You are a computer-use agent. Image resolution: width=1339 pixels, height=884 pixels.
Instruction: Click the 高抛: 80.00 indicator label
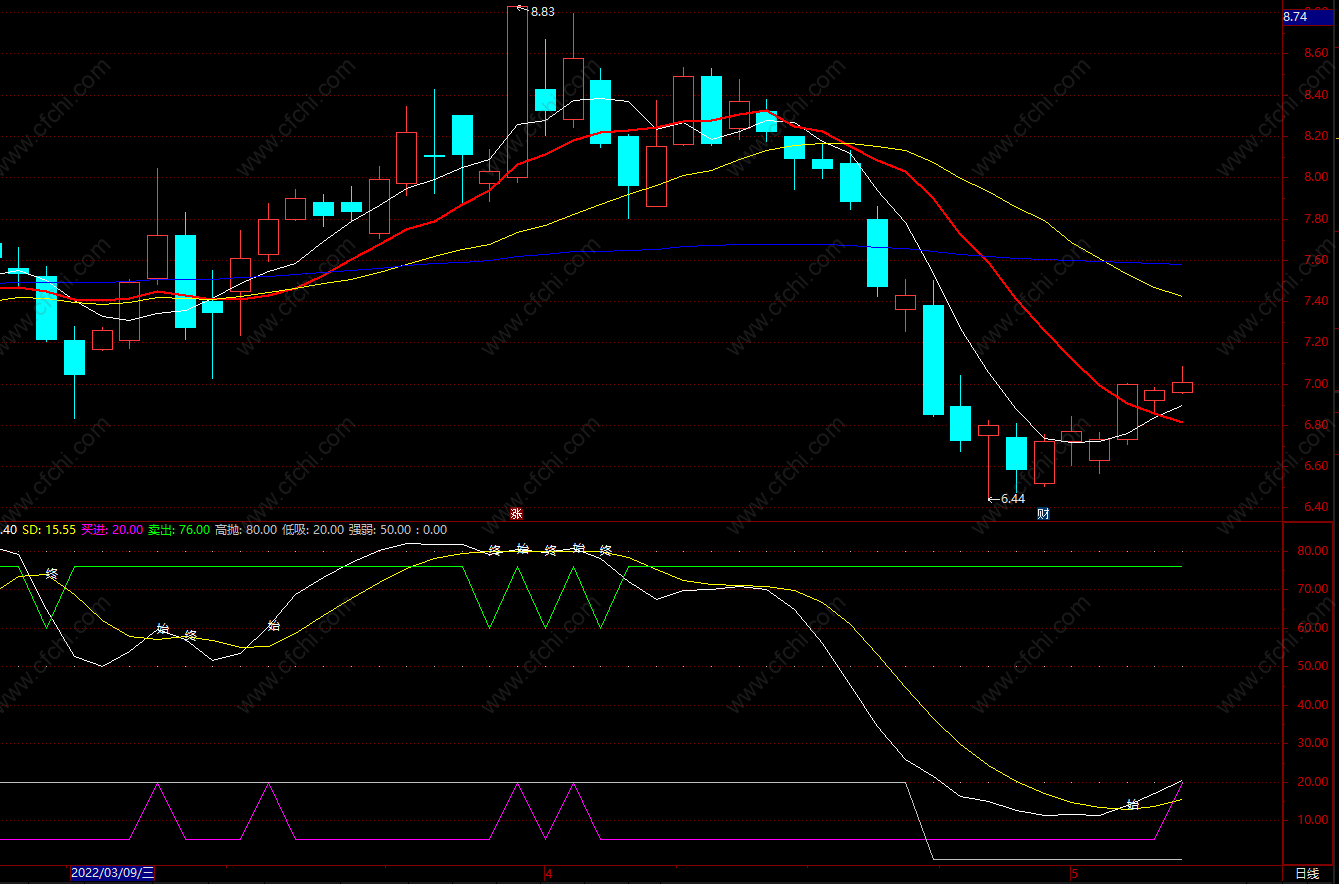(246, 530)
